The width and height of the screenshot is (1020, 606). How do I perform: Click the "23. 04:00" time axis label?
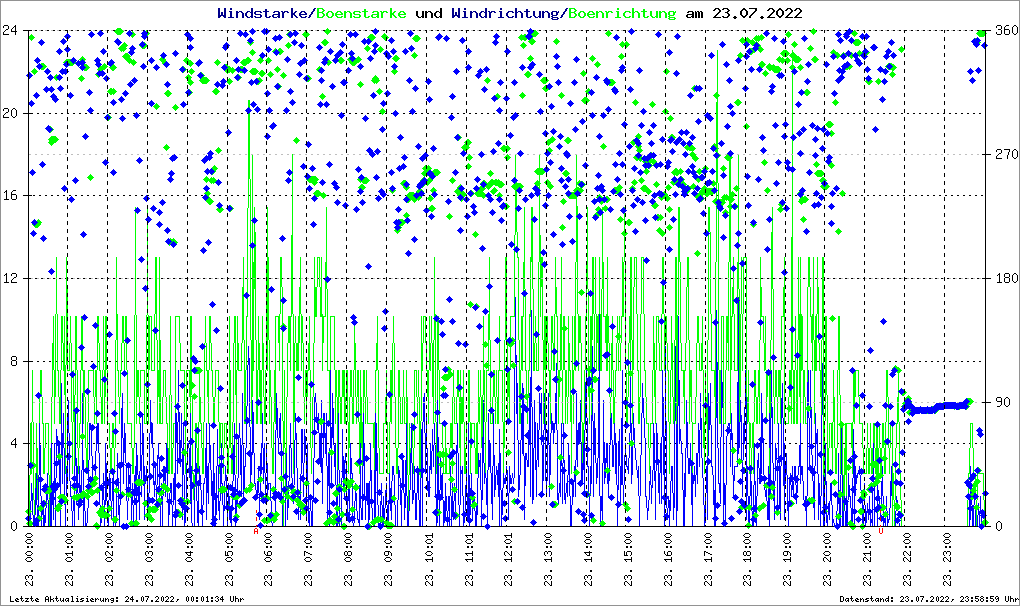[x=189, y=559]
